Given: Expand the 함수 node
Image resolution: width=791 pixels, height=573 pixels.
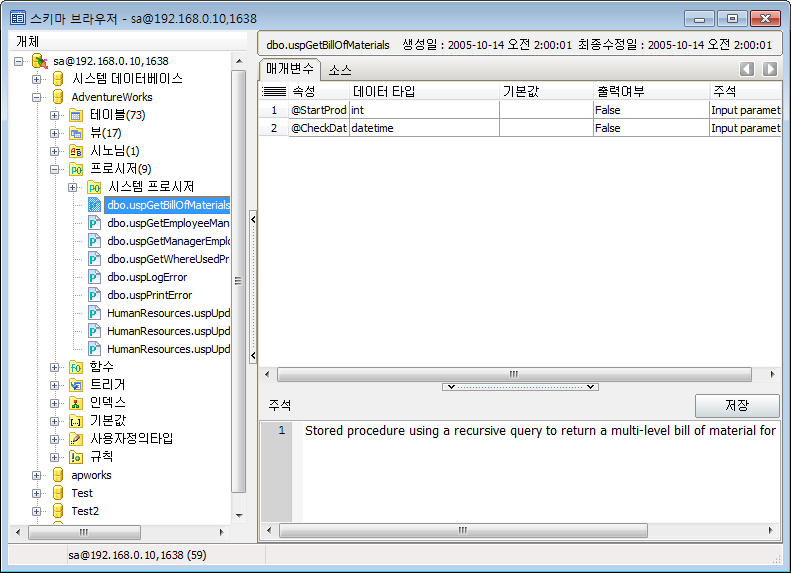Looking at the screenshot, I should pos(54,368).
